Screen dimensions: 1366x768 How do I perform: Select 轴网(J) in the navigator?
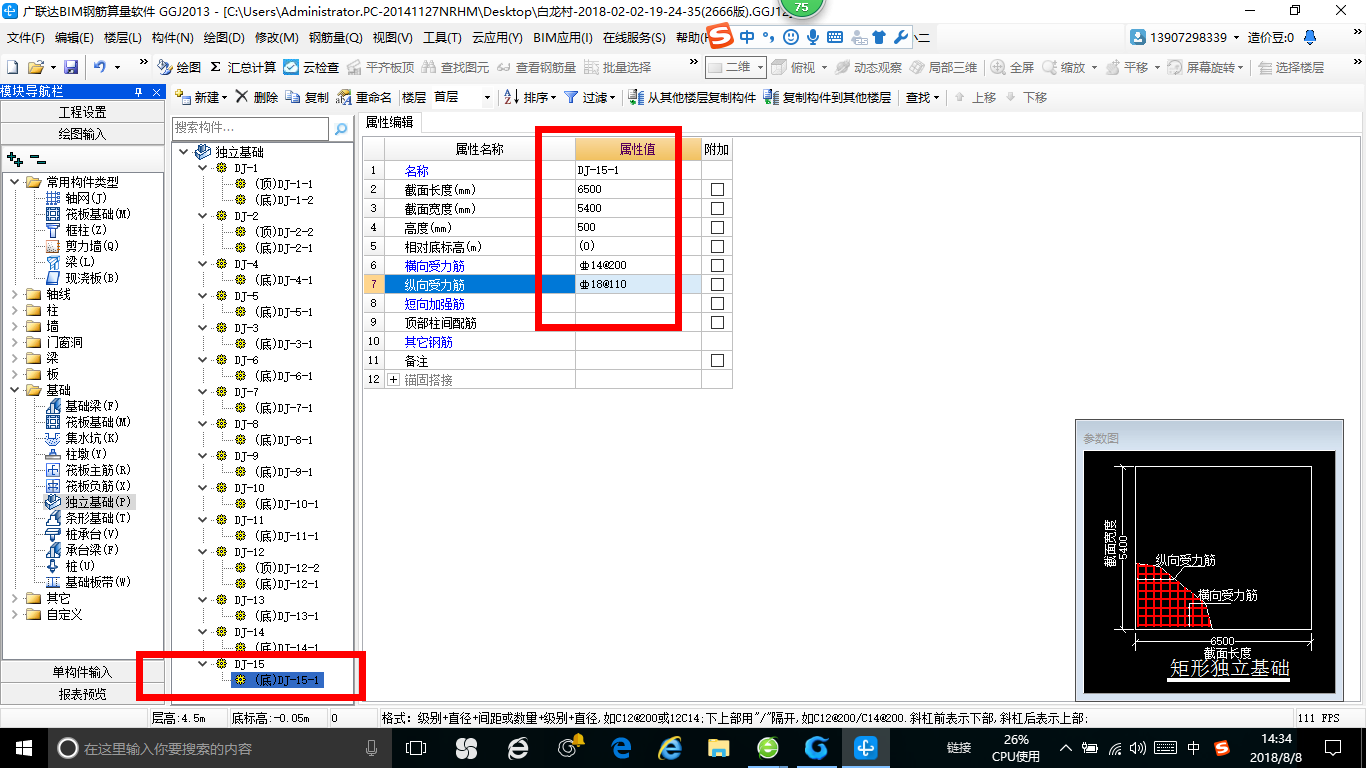click(84, 198)
